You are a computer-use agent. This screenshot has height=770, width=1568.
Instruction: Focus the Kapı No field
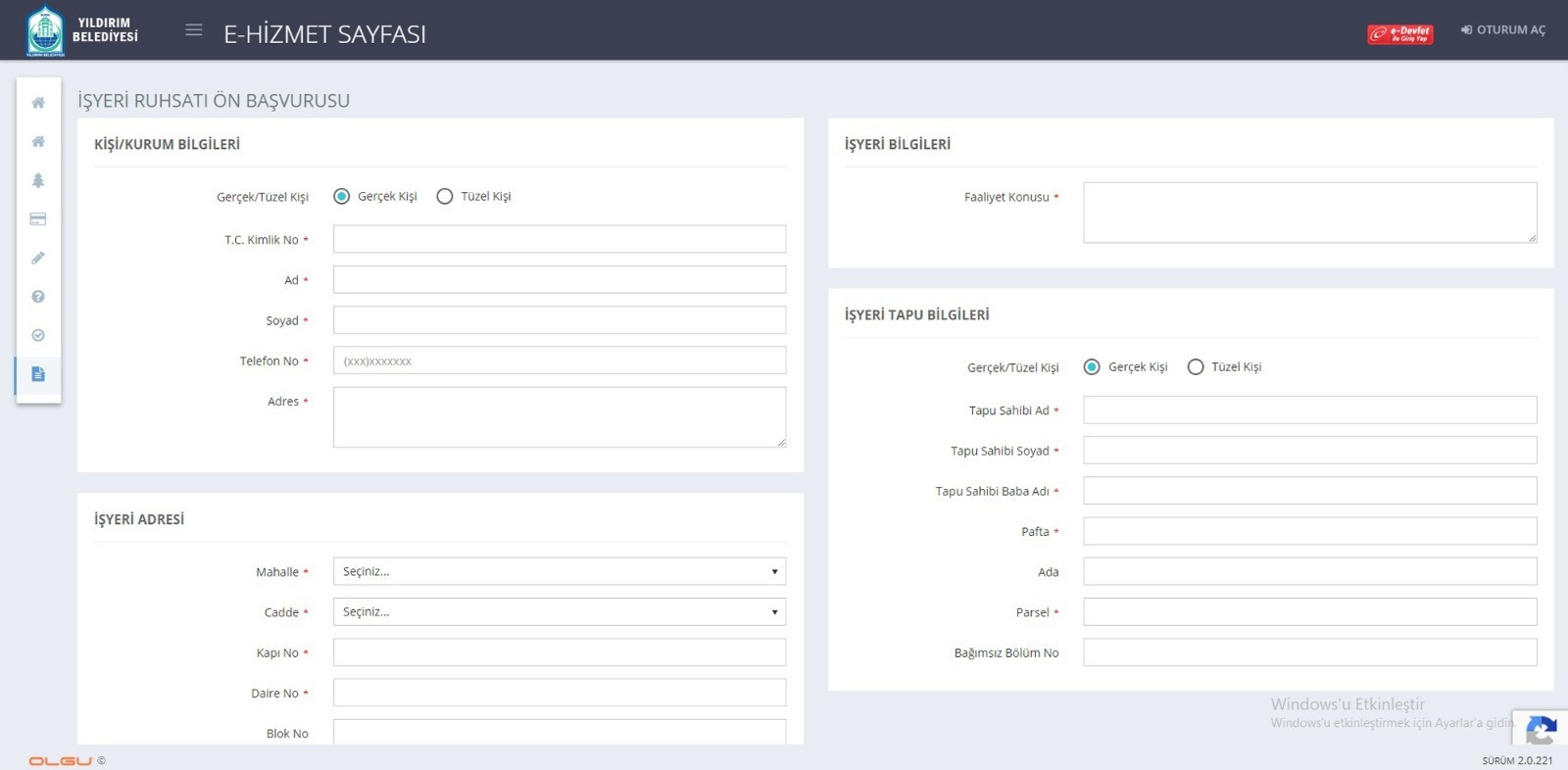coord(560,652)
